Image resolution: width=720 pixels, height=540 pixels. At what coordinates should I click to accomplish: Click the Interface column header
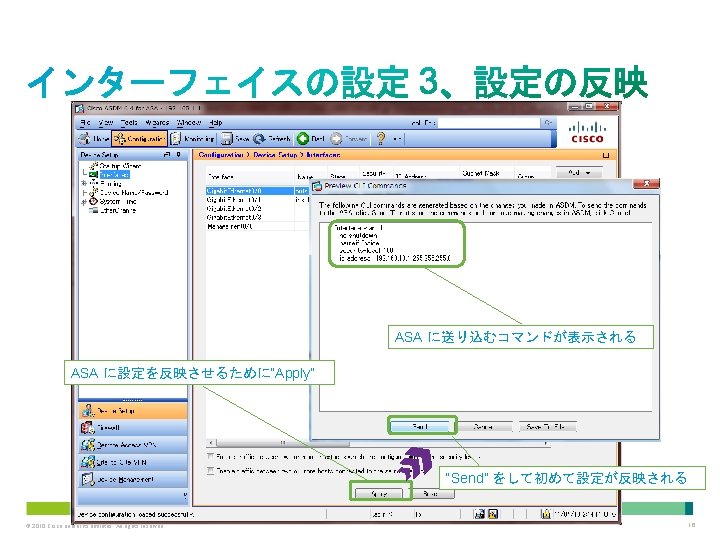click(x=249, y=176)
